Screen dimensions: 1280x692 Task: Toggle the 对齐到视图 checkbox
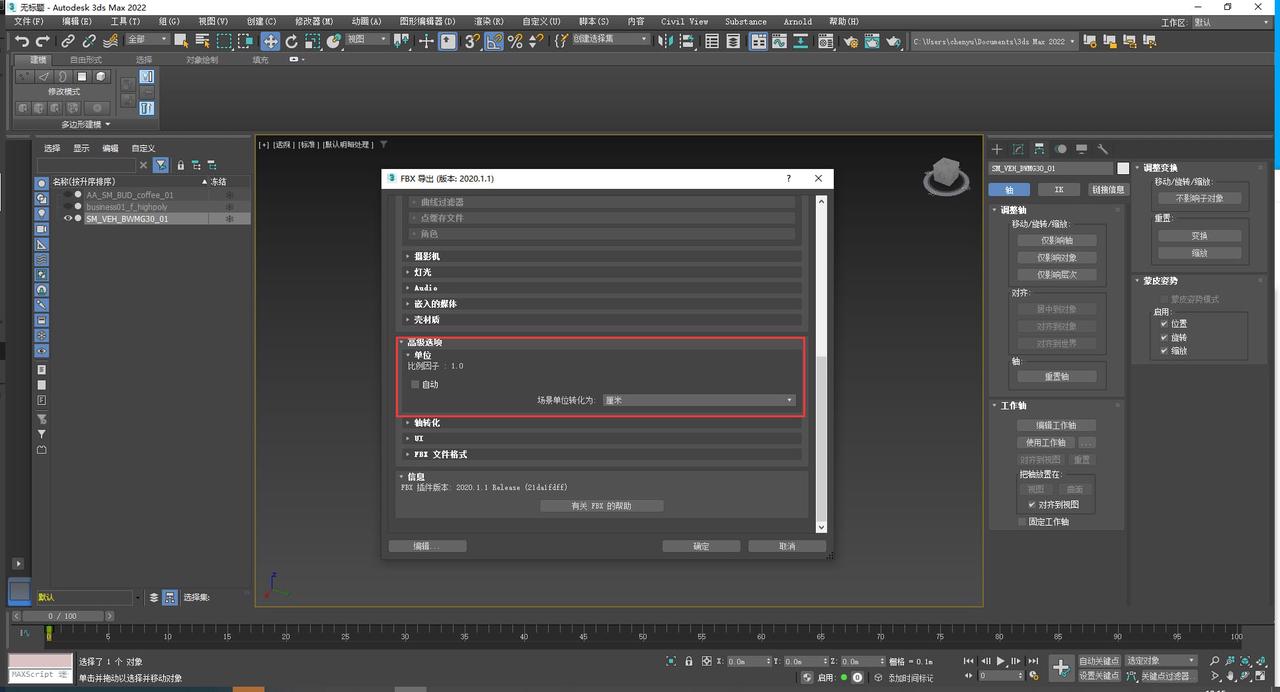click(1032, 505)
